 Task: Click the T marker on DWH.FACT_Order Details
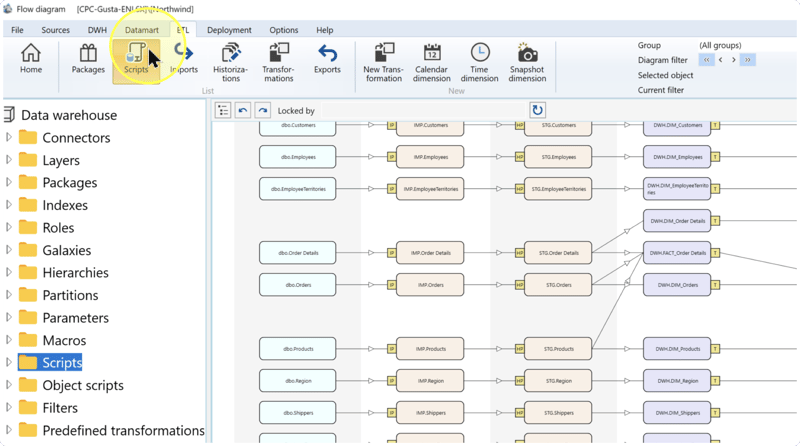(715, 253)
